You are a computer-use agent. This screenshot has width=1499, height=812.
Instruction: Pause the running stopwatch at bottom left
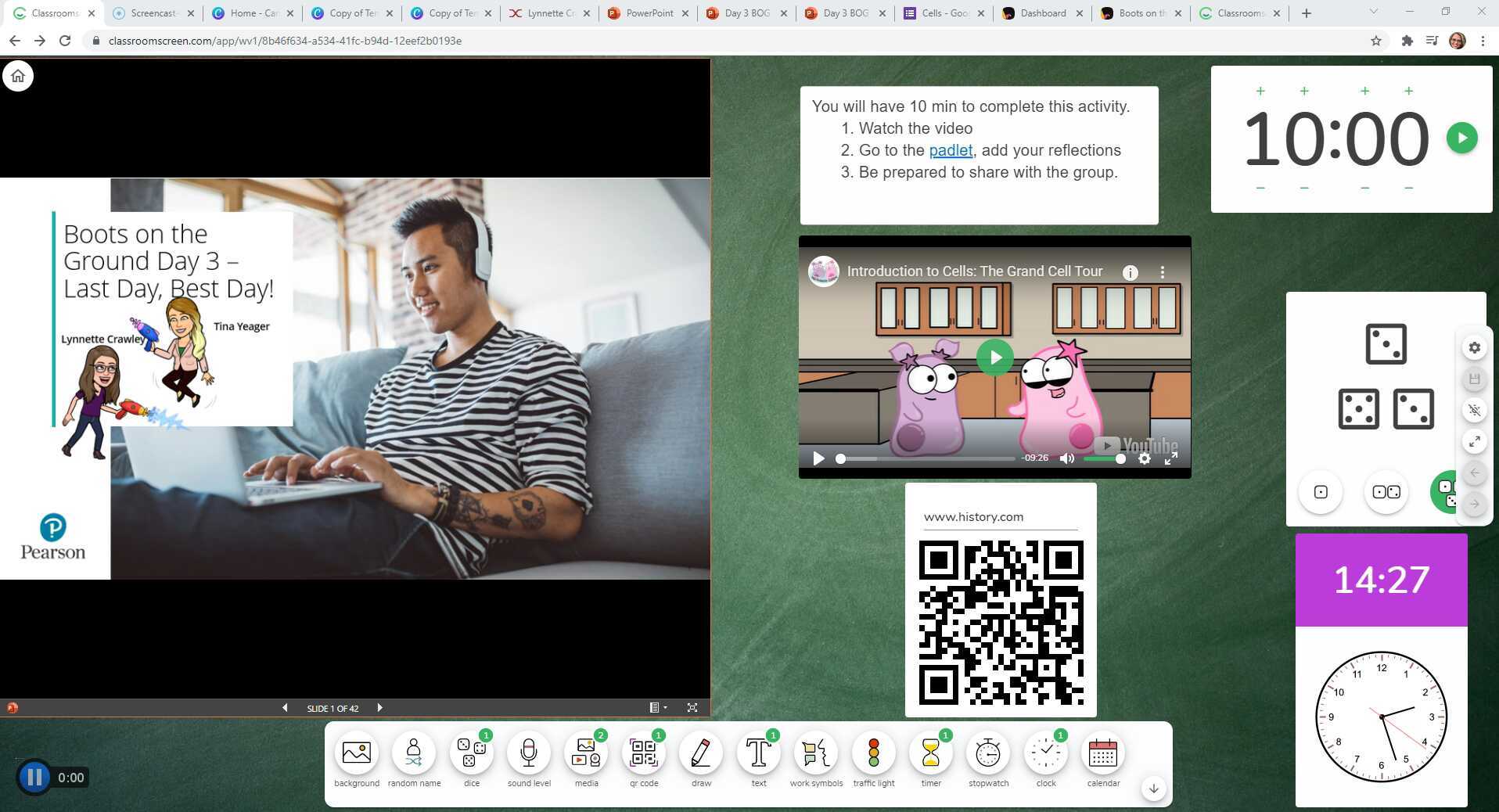[34, 777]
